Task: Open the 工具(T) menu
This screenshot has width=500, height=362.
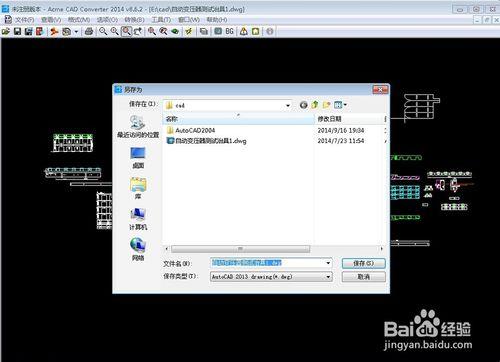Action: (x=161, y=20)
